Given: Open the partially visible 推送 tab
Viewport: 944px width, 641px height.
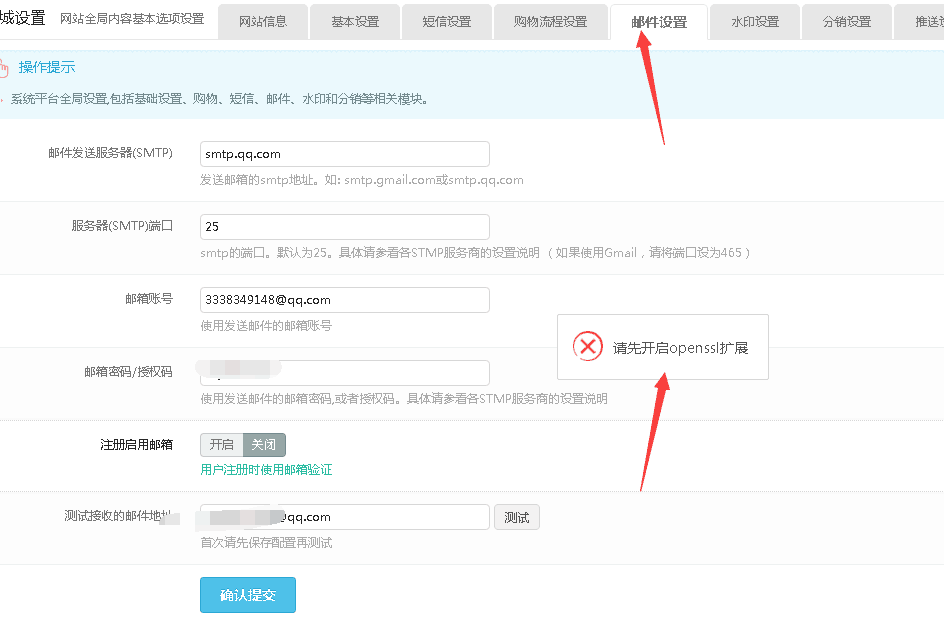Looking at the screenshot, I should click(x=924, y=22).
